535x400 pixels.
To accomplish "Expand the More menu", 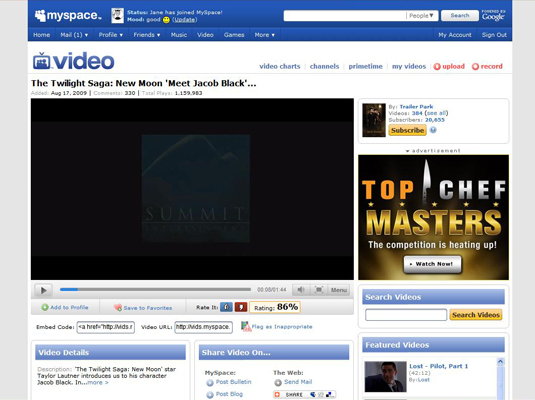I will [x=264, y=35].
